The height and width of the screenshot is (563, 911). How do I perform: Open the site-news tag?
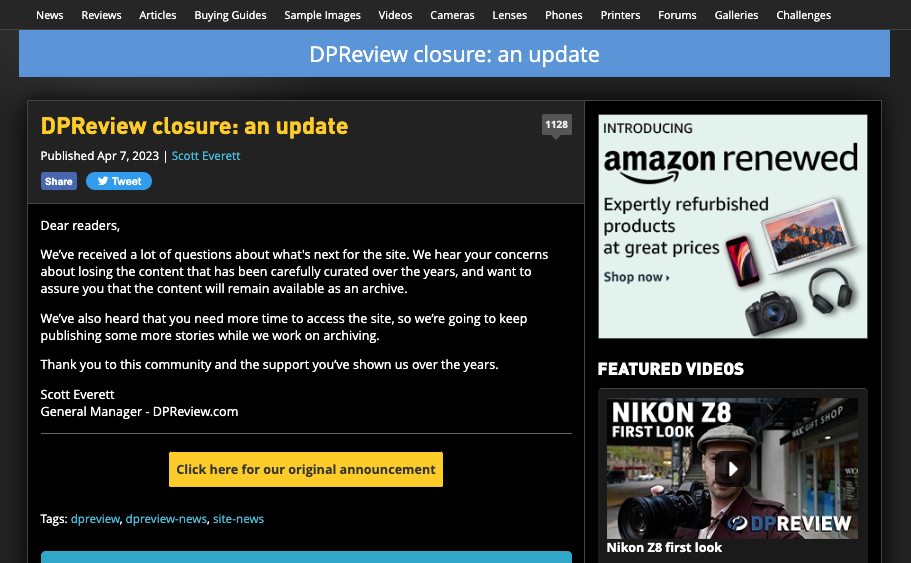click(238, 519)
